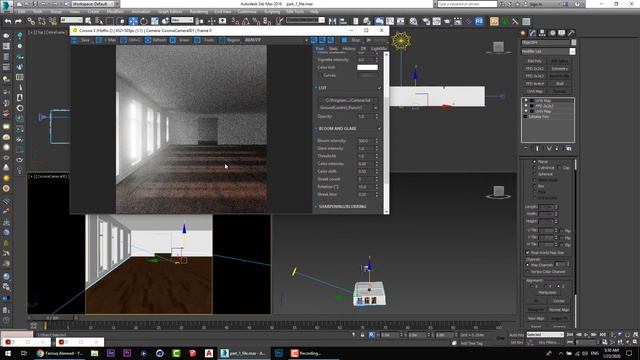This screenshot has width=640, height=360.
Task: Expand the Sharpening/Blurring section
Action: click(x=316, y=207)
